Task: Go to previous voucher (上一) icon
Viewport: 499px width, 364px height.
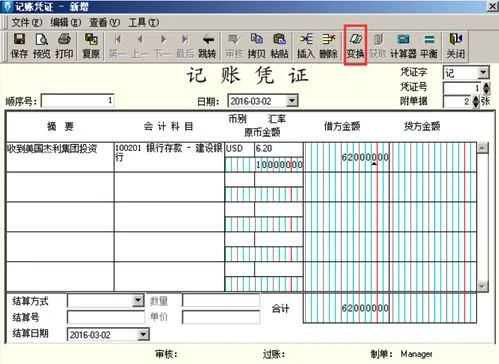Action: (x=140, y=46)
